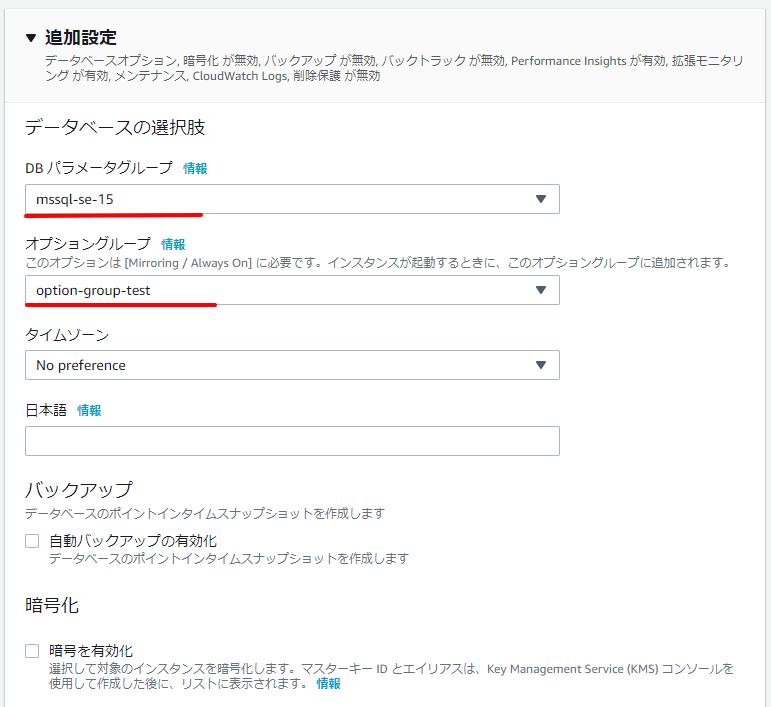
Task: Open the DB パラメータグループ dropdown mssql-se-15
Action: click(292, 199)
